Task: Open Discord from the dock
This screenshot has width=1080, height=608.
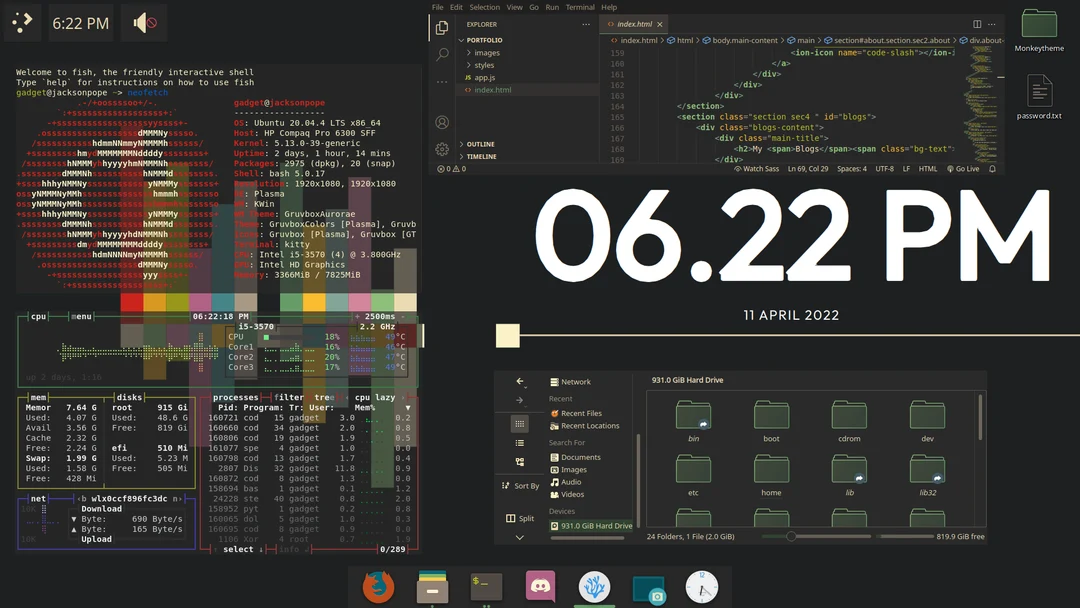Action: click(540, 588)
